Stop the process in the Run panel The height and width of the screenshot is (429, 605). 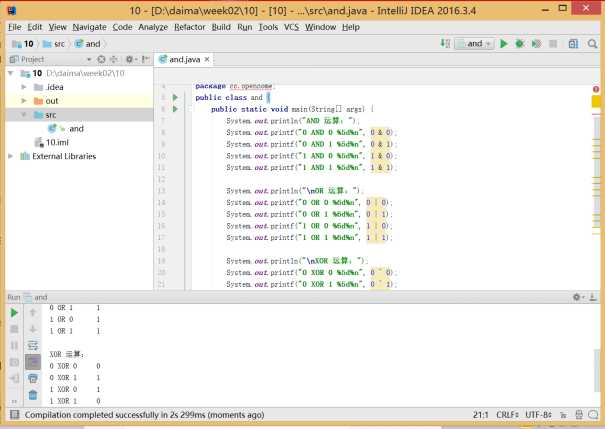(14, 329)
